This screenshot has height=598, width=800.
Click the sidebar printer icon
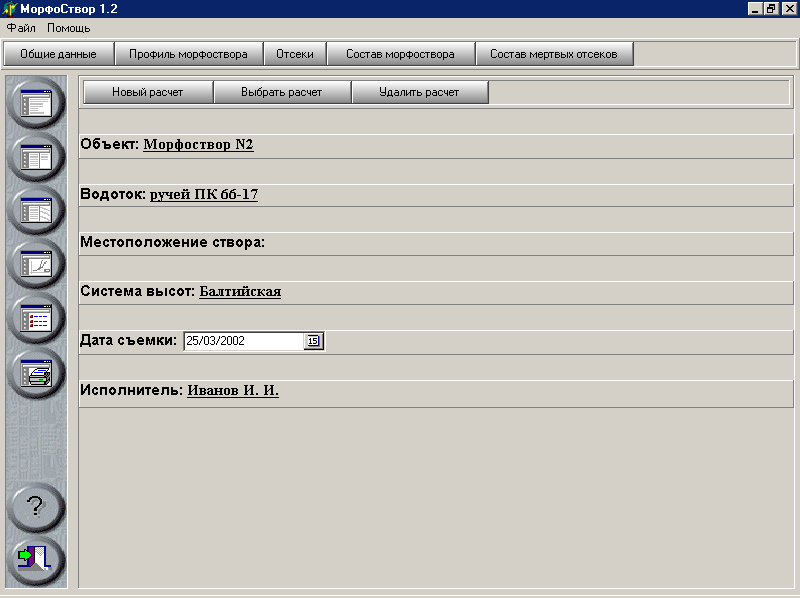(36, 373)
